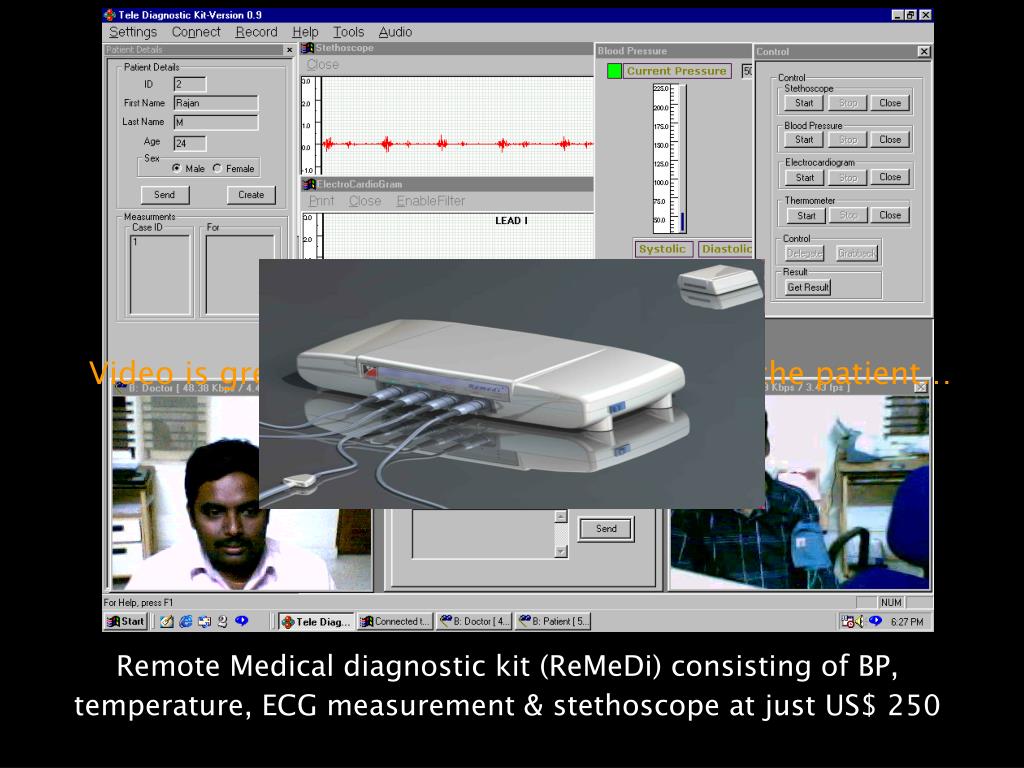Click the Create patient button

coord(251,195)
